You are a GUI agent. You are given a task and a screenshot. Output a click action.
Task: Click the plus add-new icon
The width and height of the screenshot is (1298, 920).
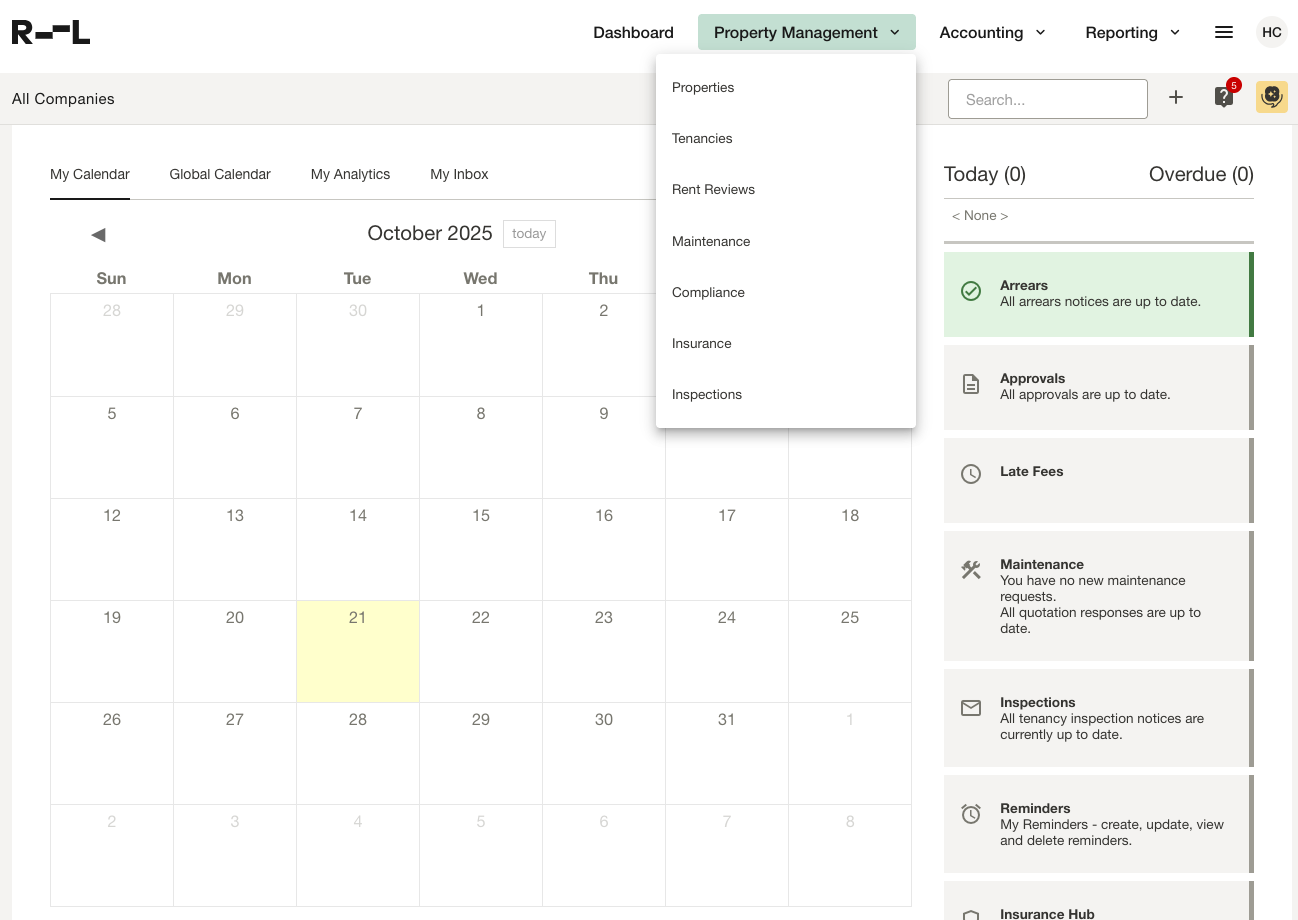click(1176, 97)
